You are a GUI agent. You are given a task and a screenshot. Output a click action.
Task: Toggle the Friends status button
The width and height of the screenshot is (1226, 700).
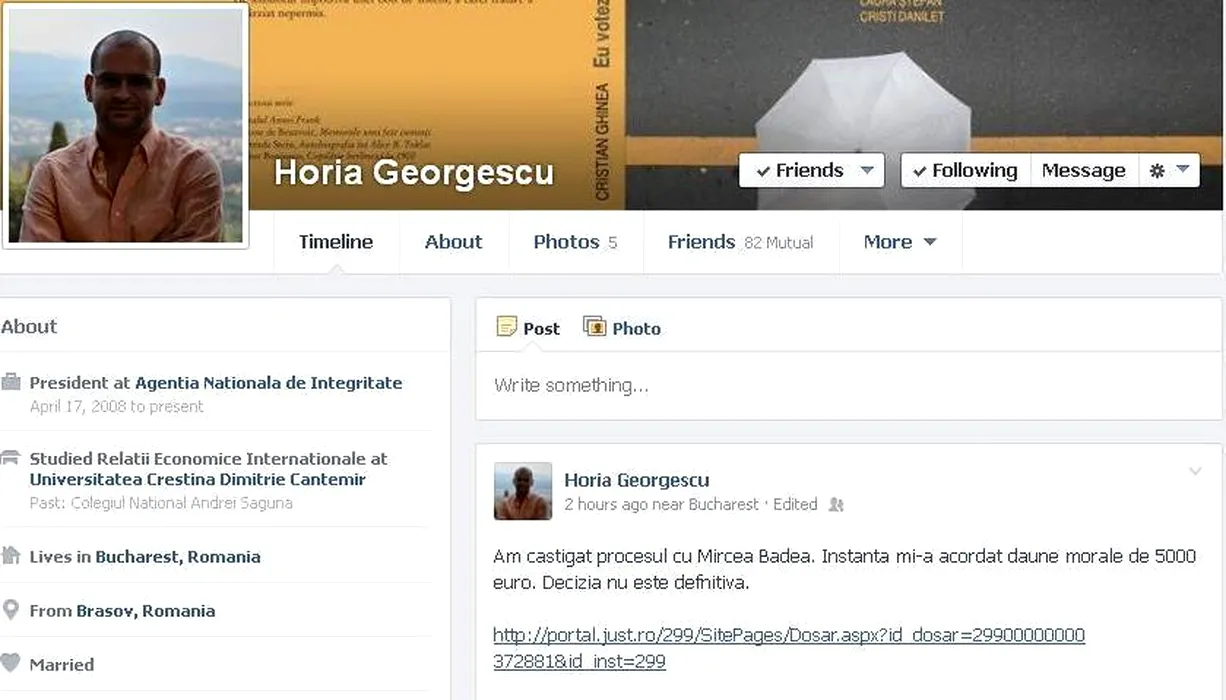810,171
